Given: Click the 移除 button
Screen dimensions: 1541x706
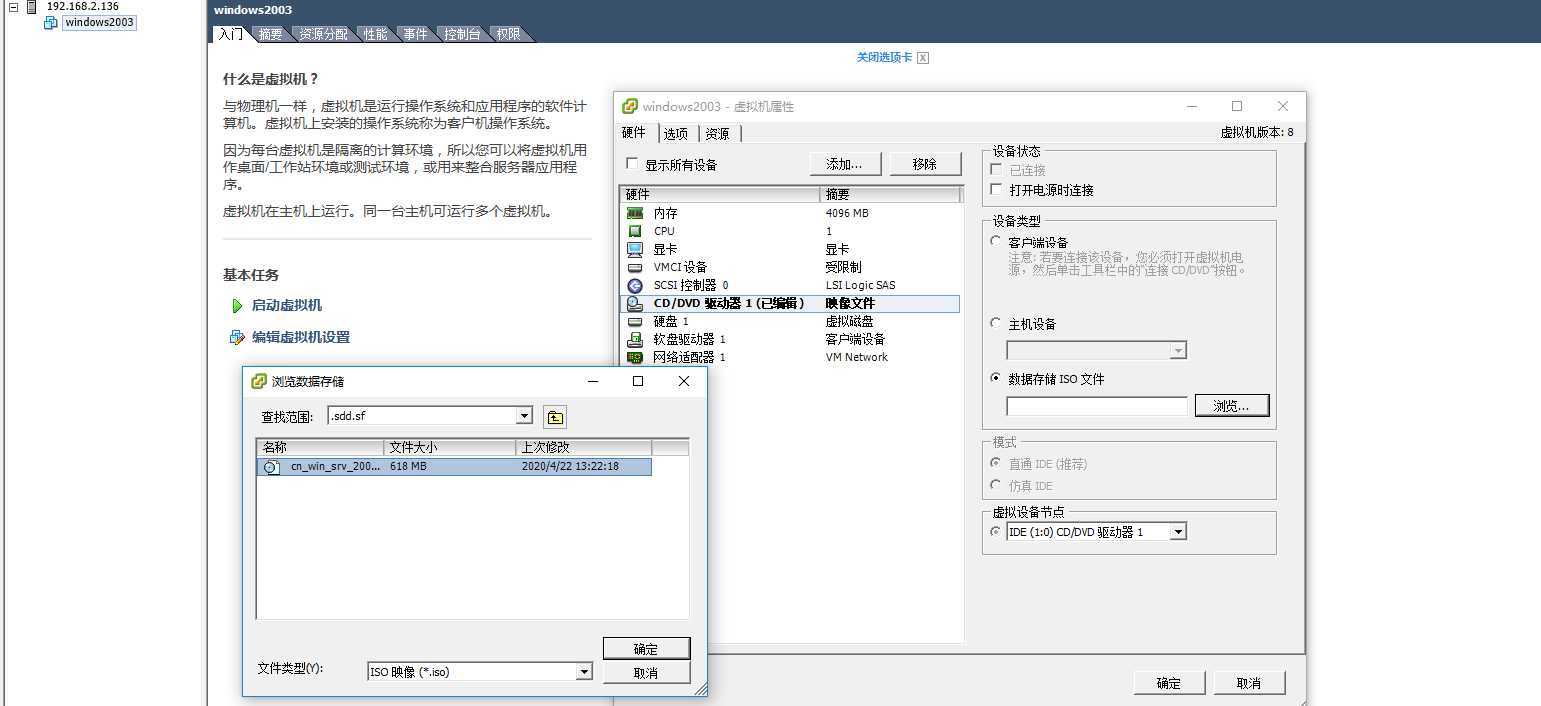Looking at the screenshot, I should tap(925, 164).
